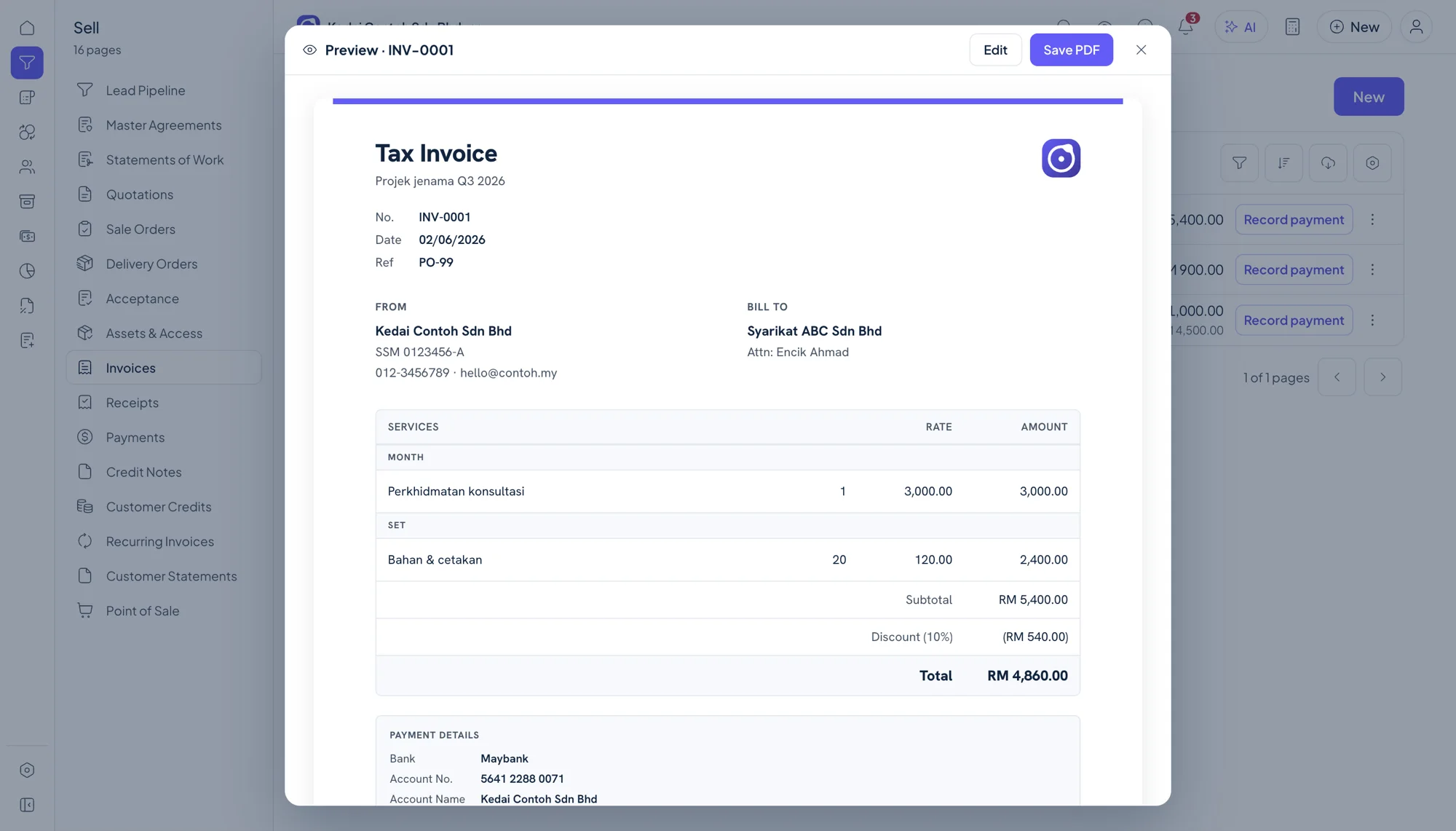Click the AI assistant button
The height and width of the screenshot is (831, 1456).
(x=1241, y=27)
